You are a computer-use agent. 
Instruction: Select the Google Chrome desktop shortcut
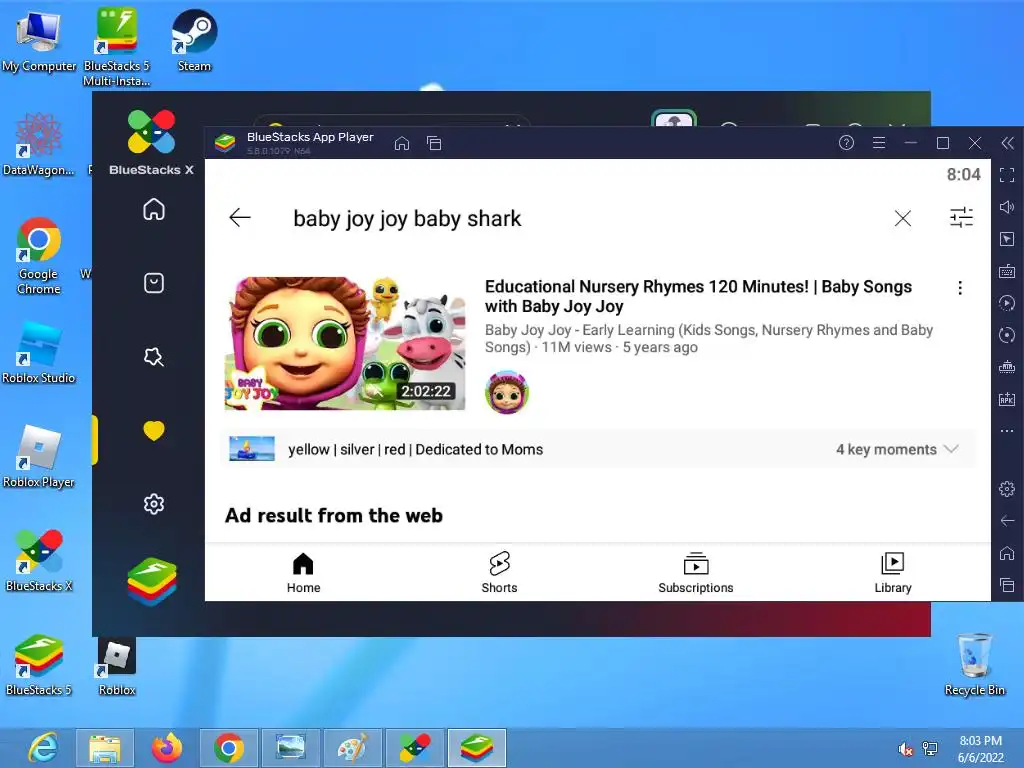(39, 256)
